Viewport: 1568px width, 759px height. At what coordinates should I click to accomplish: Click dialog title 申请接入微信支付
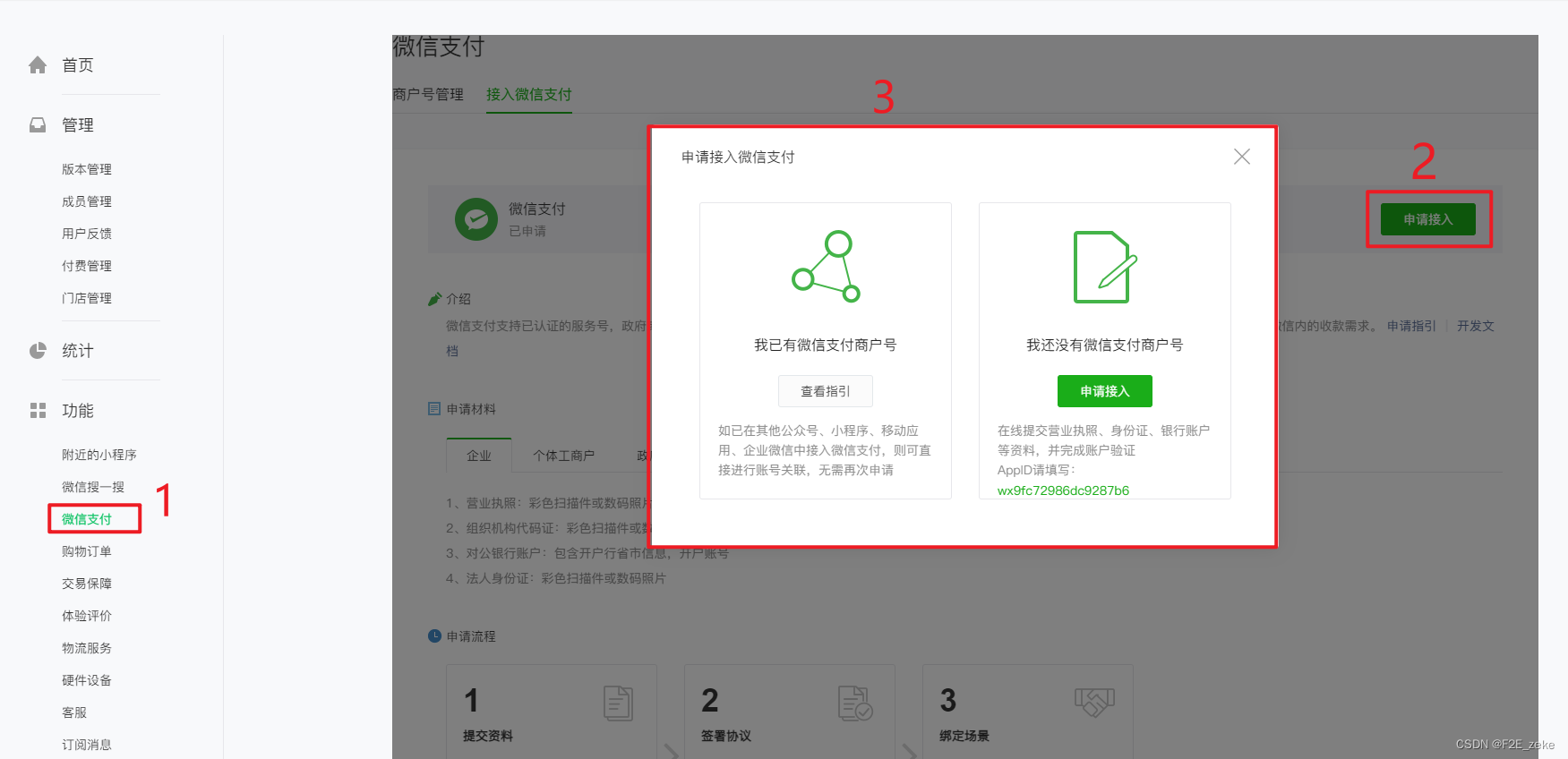pyautogui.click(x=738, y=157)
